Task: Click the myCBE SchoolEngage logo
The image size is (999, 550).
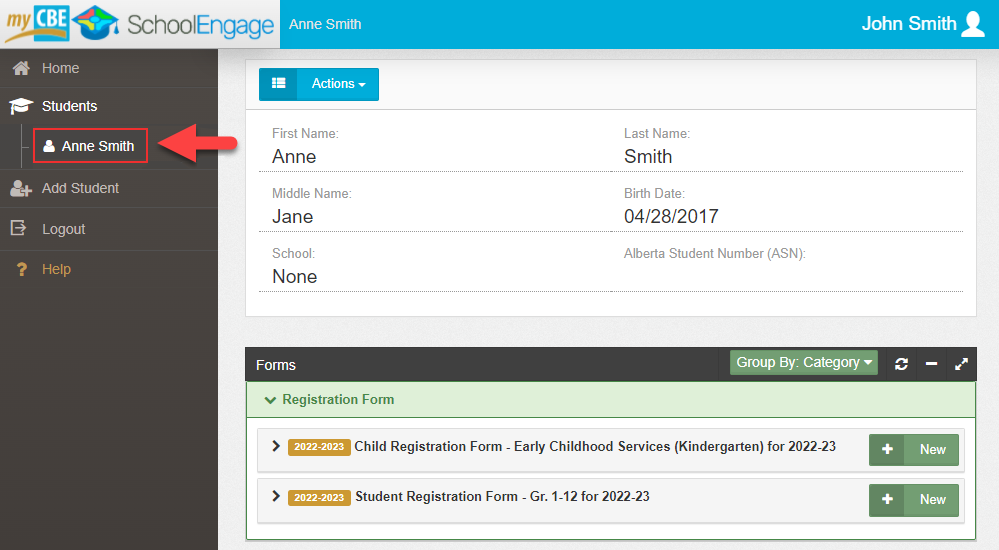Action: [x=138, y=24]
